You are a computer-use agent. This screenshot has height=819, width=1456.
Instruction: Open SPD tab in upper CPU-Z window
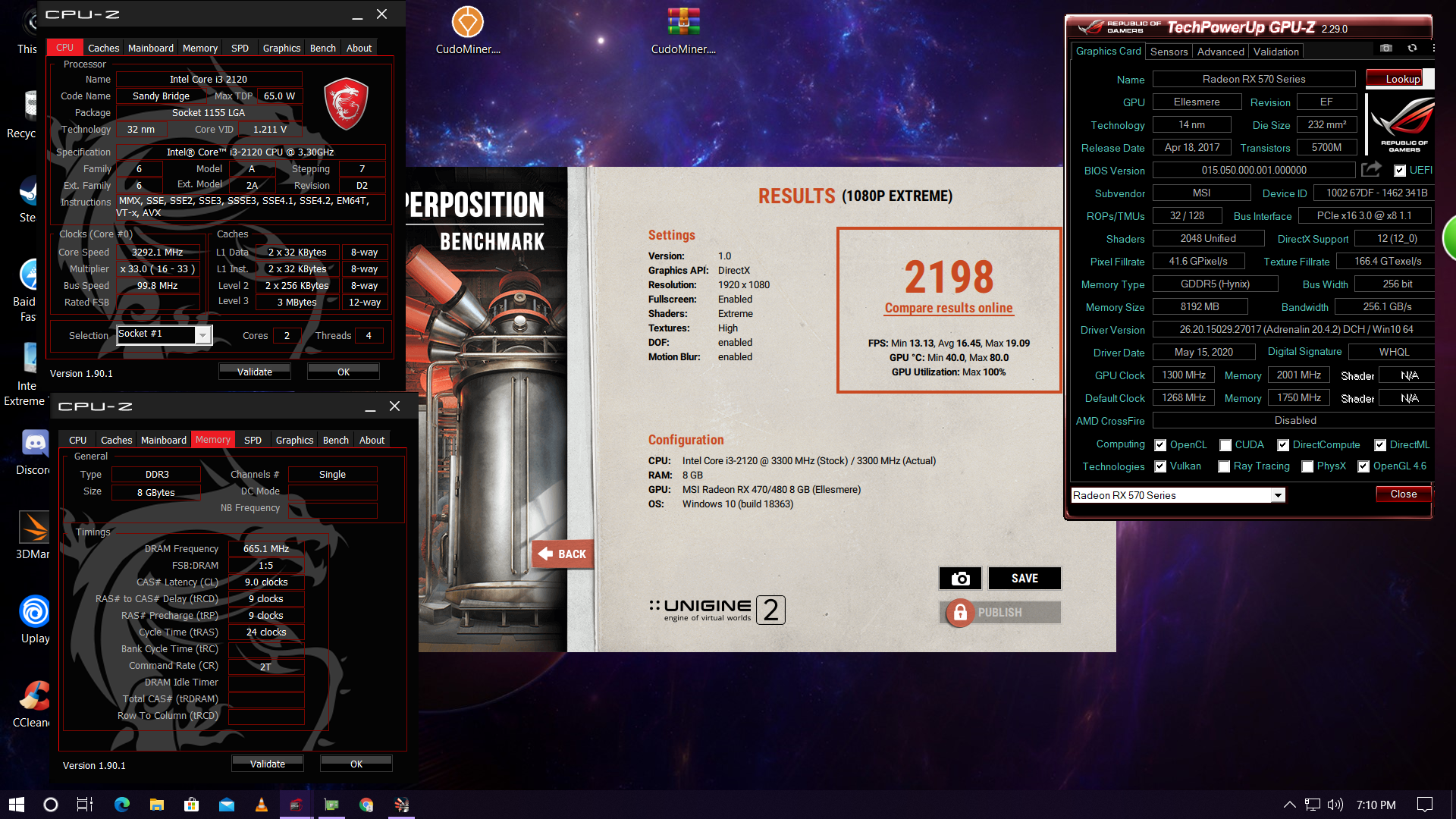pyautogui.click(x=240, y=48)
